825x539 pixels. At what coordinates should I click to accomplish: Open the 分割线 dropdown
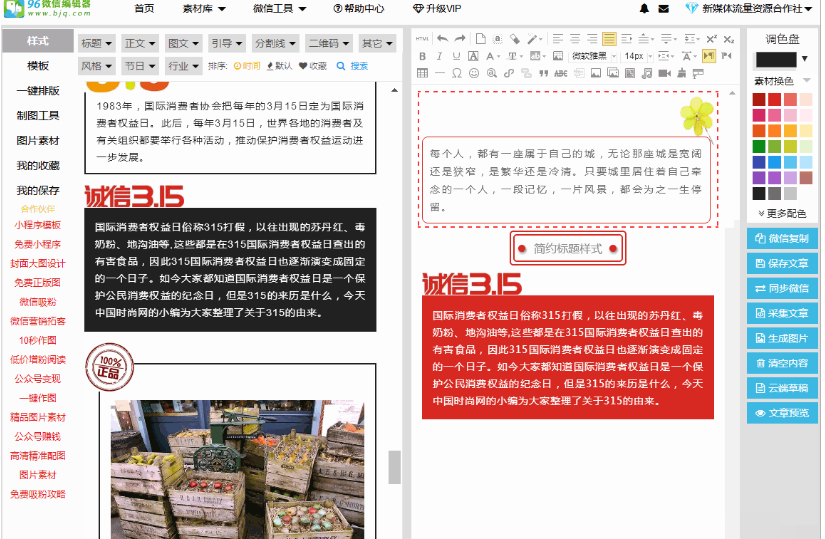coord(275,43)
